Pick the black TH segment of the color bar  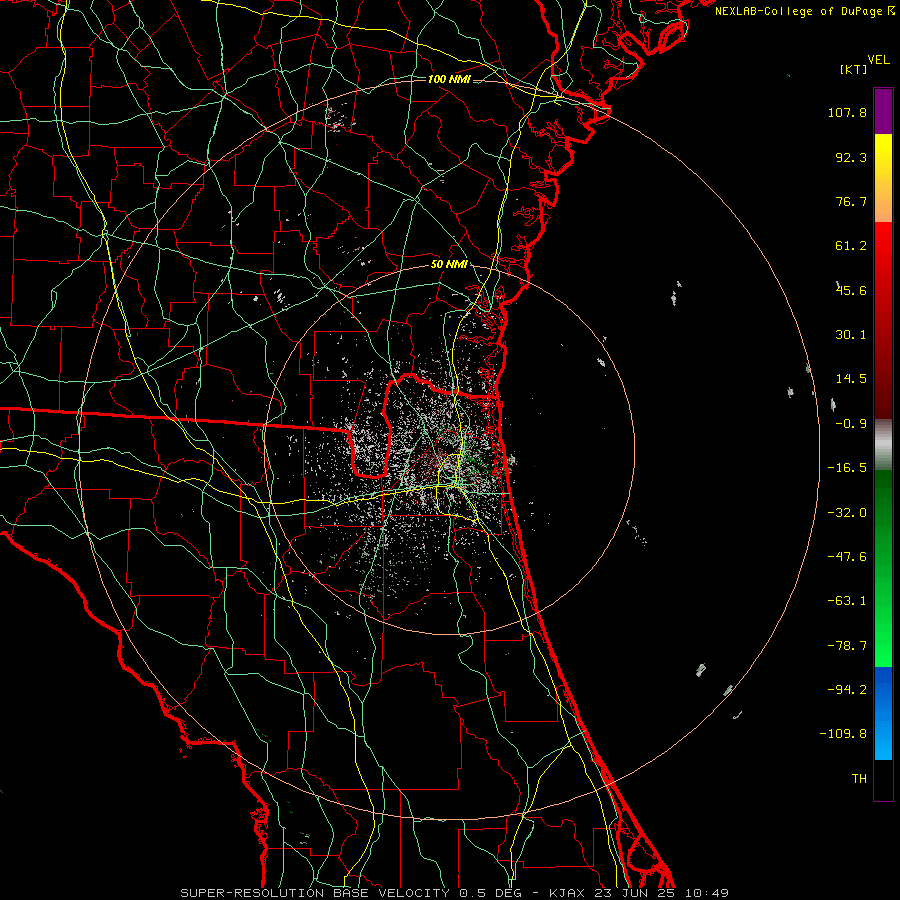point(883,780)
